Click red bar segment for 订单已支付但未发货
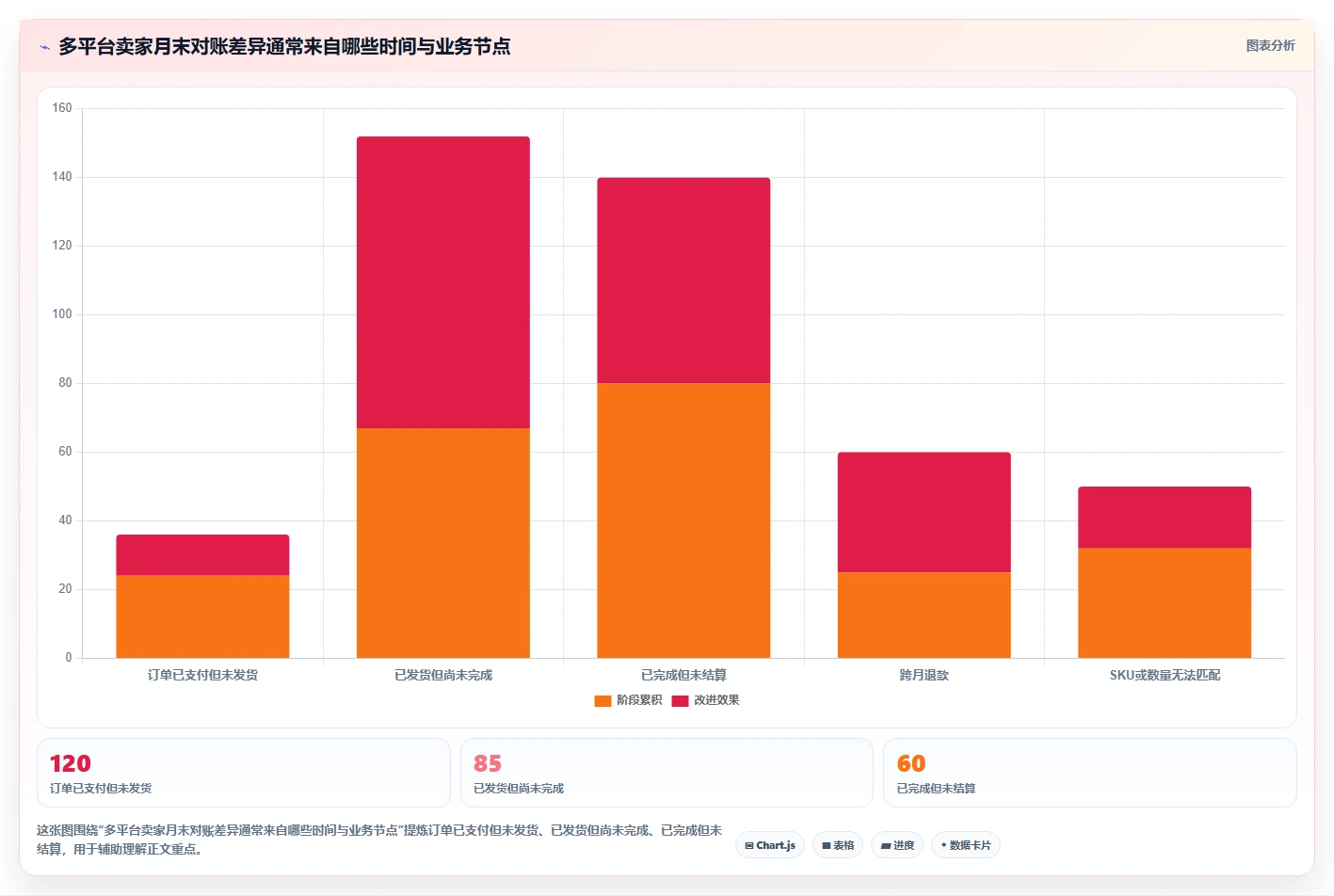 [x=202, y=555]
